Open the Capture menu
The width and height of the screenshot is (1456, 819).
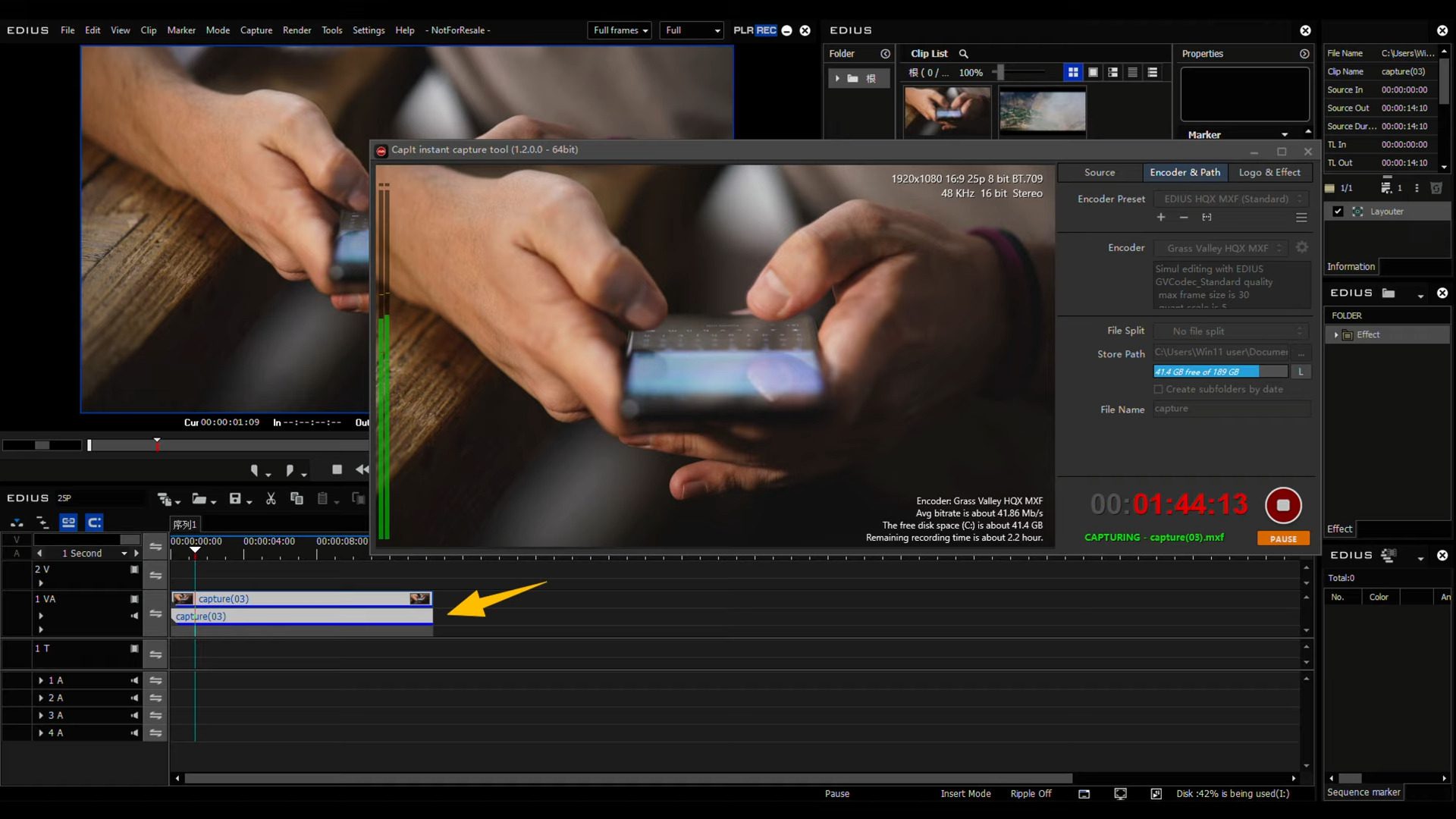coord(256,30)
